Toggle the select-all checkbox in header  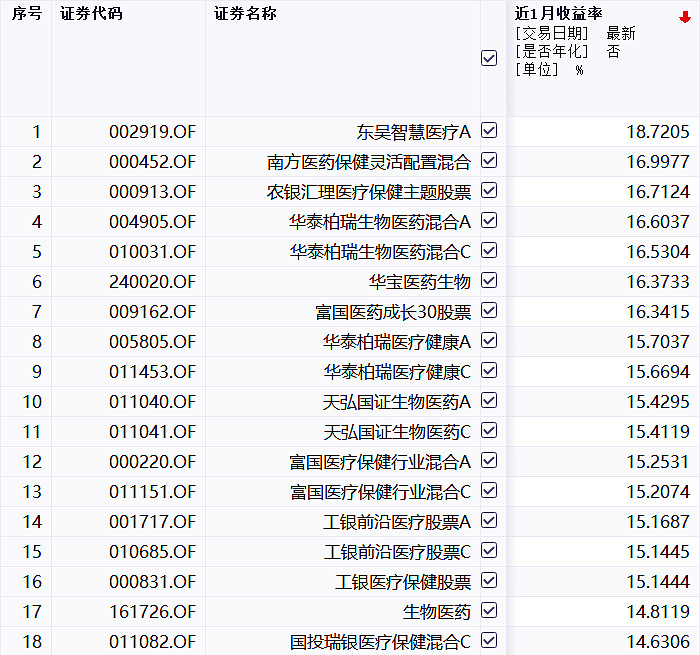[x=489, y=58]
